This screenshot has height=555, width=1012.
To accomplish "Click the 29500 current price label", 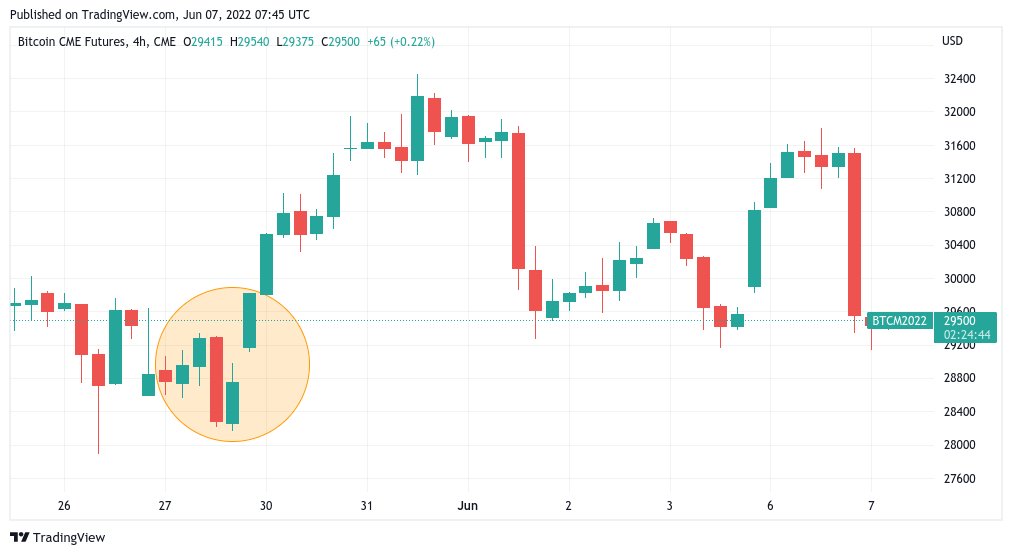I will [958, 321].
